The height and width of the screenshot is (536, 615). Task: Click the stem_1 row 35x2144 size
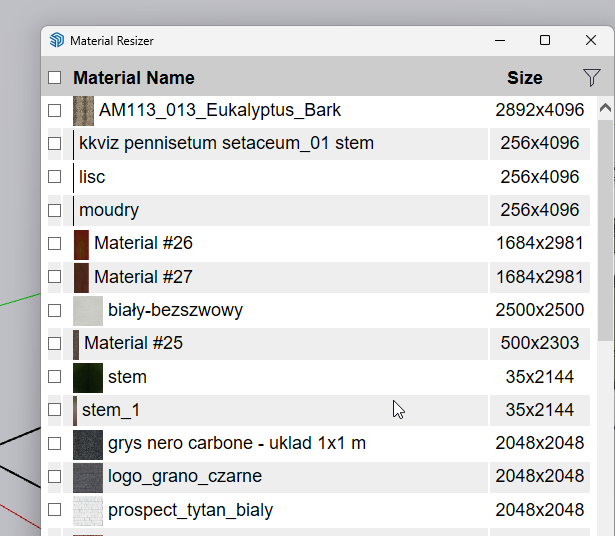[540, 410]
